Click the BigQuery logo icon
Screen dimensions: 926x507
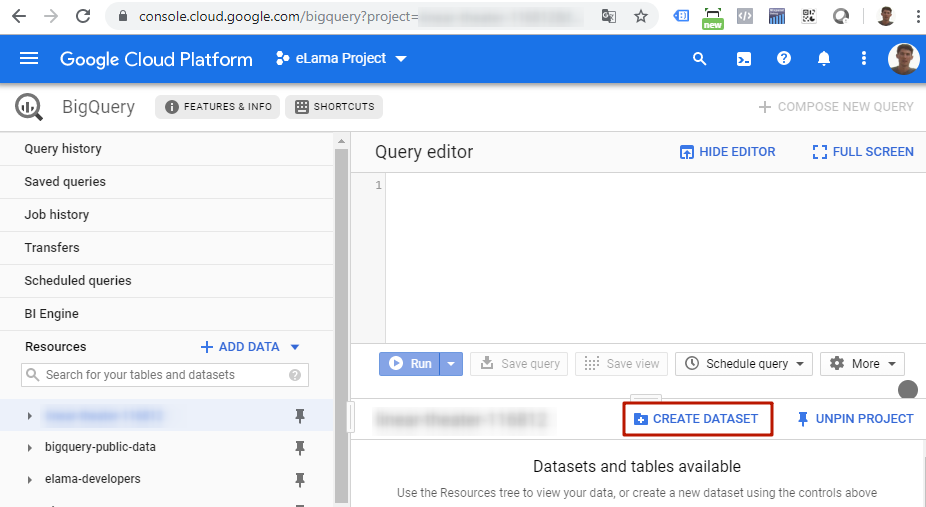coord(28,107)
